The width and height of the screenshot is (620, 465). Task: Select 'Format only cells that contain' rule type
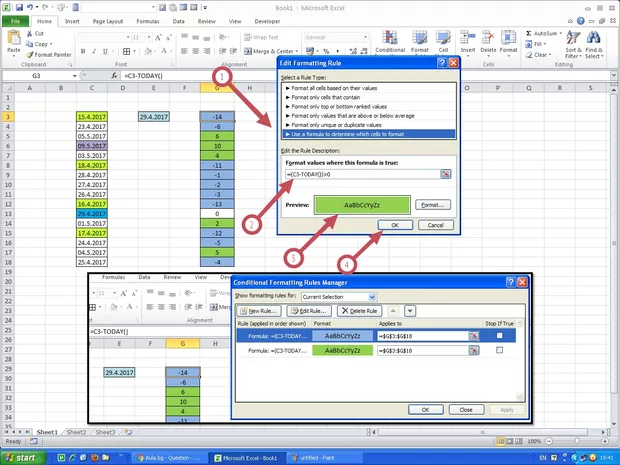(369, 97)
